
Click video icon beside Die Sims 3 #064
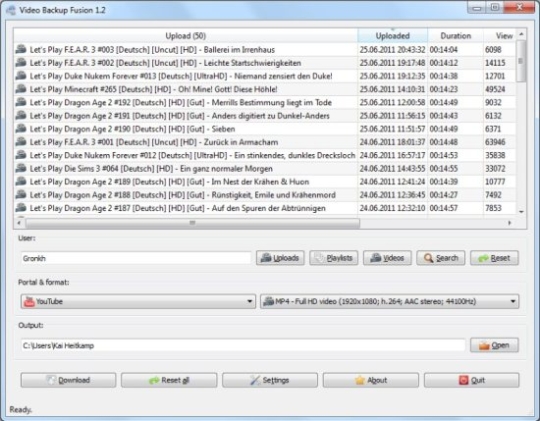pos(21,168)
